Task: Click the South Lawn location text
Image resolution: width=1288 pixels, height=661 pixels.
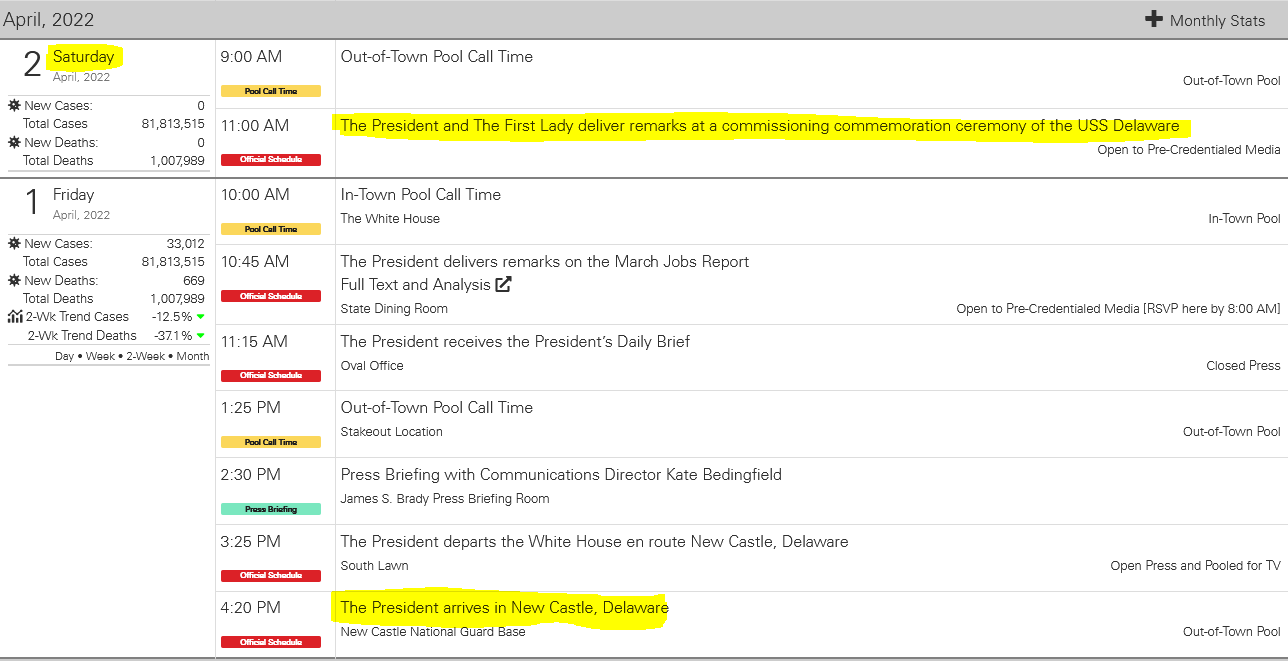Action: click(x=374, y=566)
